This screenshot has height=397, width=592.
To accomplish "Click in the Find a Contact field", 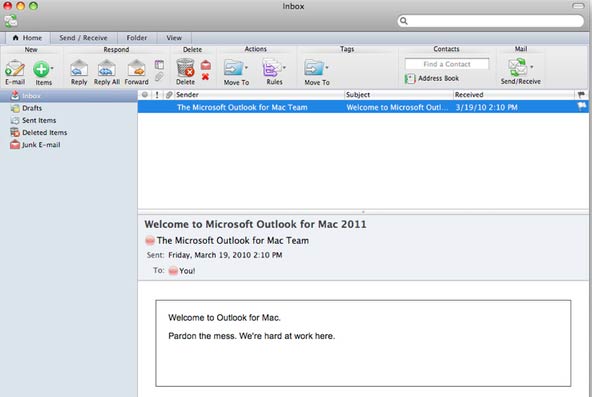I will click(x=447, y=64).
